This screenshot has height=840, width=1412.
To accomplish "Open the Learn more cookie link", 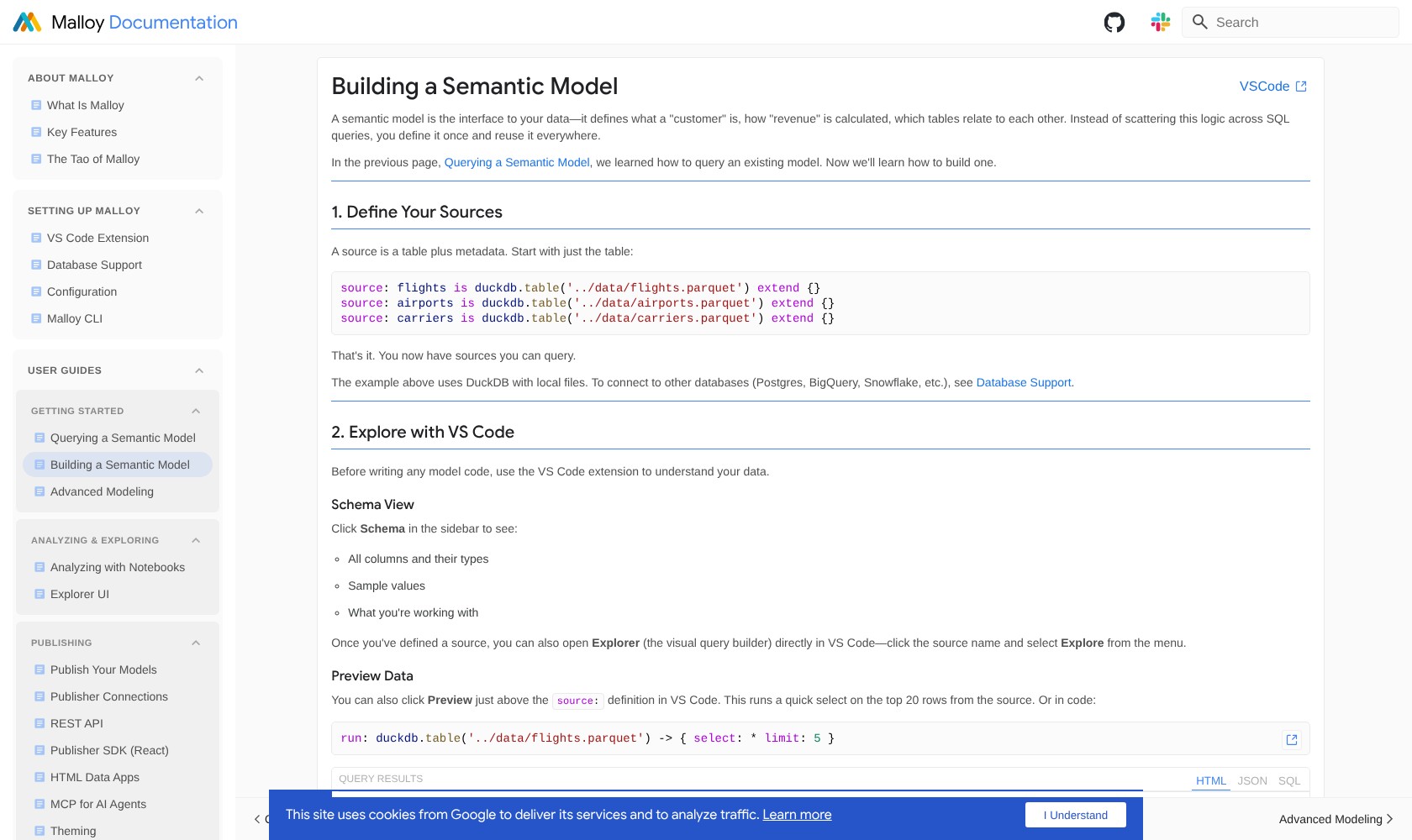I will (x=797, y=815).
